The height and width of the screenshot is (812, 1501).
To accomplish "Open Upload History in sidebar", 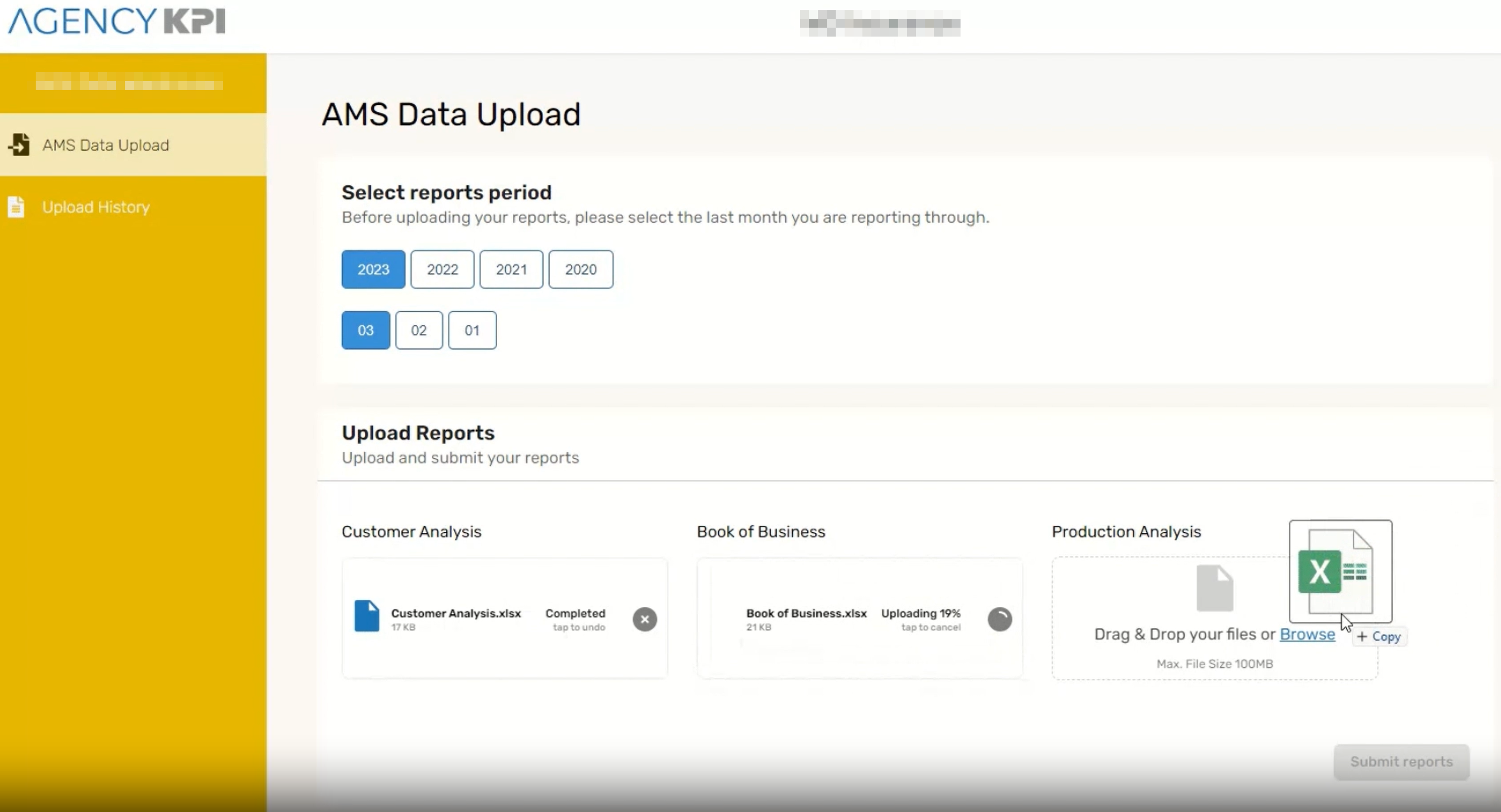I will [96, 207].
